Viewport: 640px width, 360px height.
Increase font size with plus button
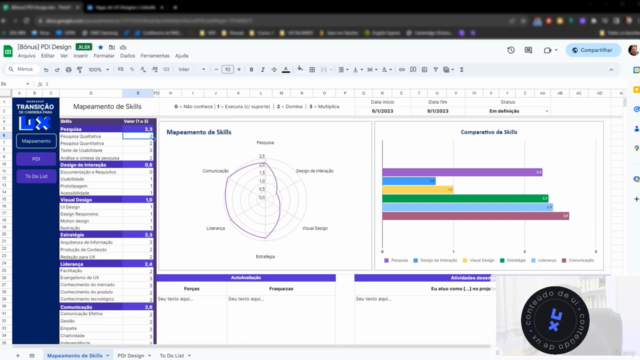(x=239, y=70)
